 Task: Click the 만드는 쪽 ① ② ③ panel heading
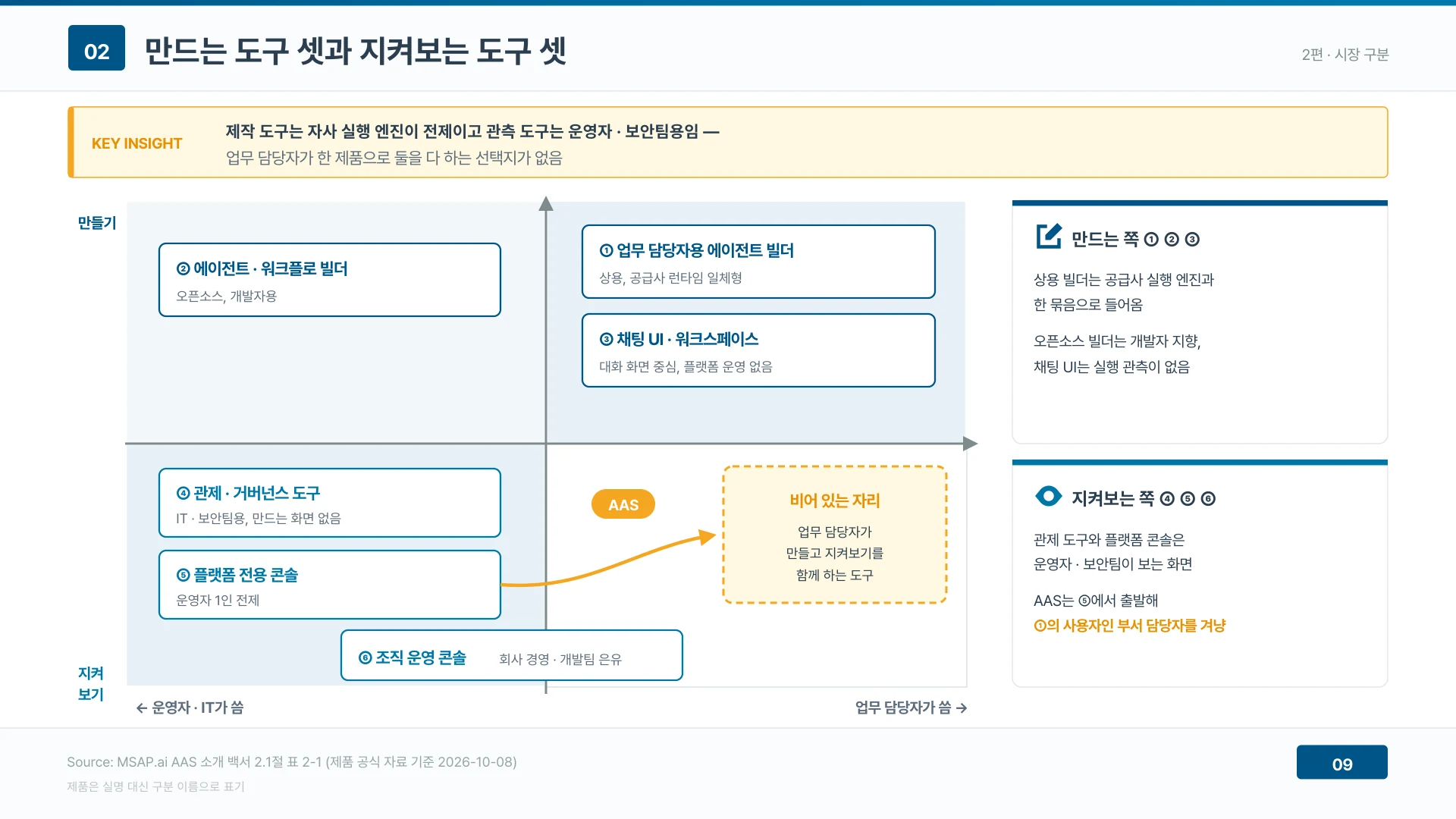(1135, 240)
